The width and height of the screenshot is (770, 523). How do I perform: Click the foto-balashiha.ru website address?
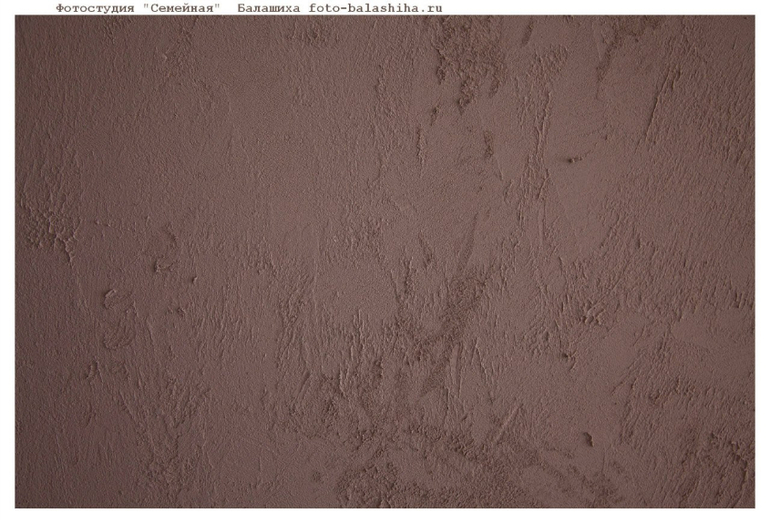click(x=375, y=8)
